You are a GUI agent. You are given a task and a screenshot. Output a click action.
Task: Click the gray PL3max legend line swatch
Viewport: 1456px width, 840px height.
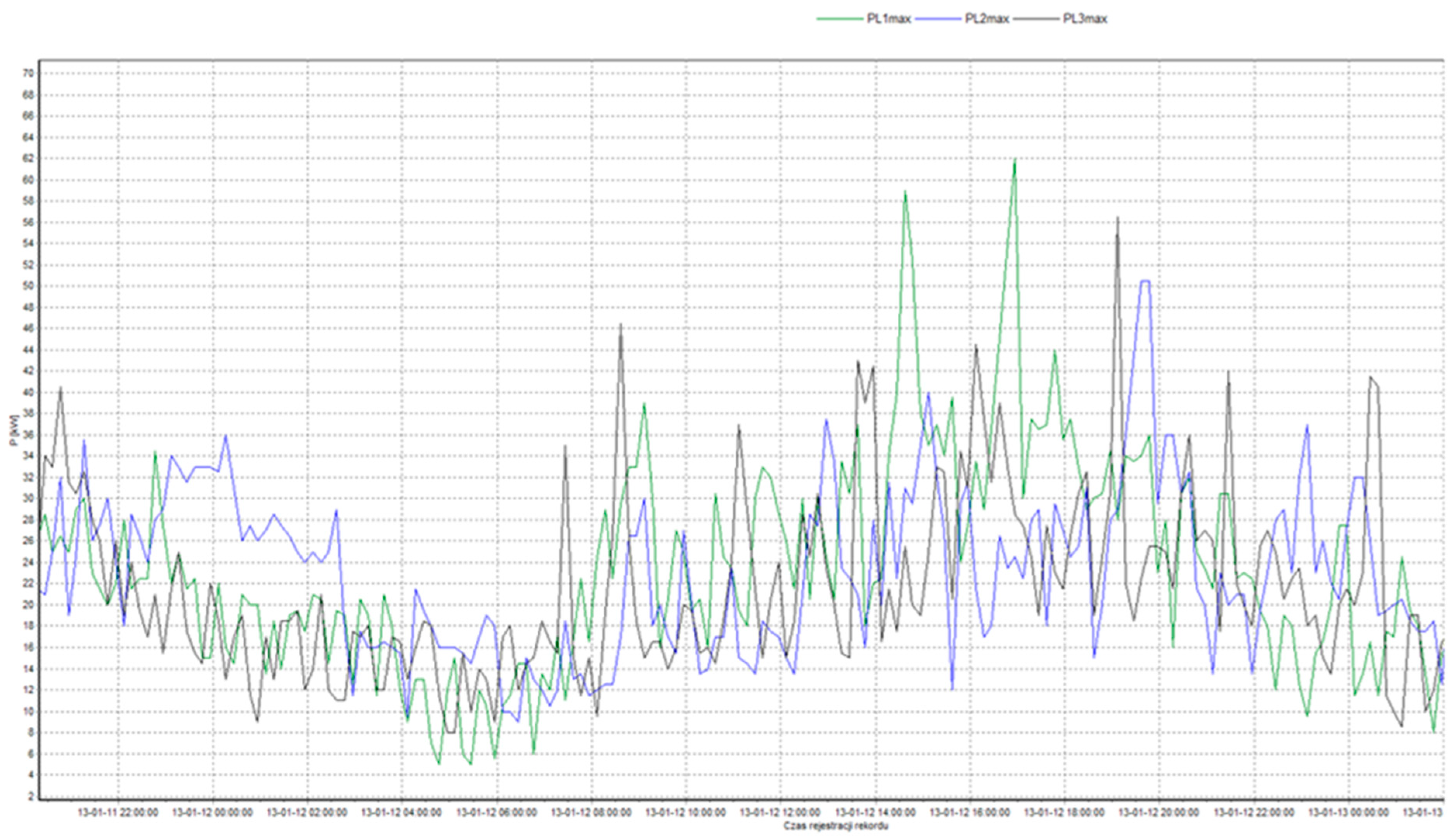tap(1037, 19)
